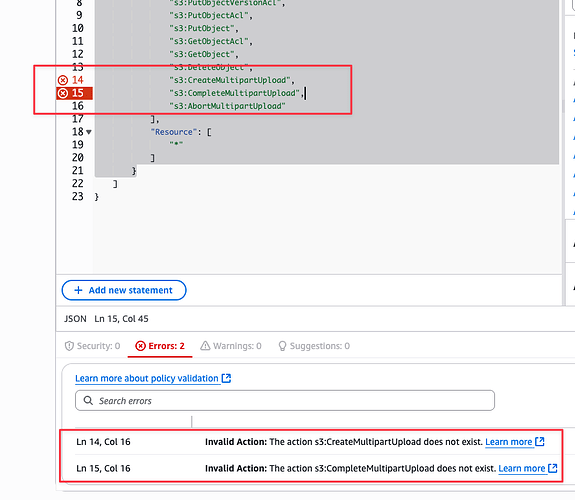Open the Suggestions: 0 tab
Image resolution: width=575 pixels, height=500 pixels.
[x=314, y=346]
